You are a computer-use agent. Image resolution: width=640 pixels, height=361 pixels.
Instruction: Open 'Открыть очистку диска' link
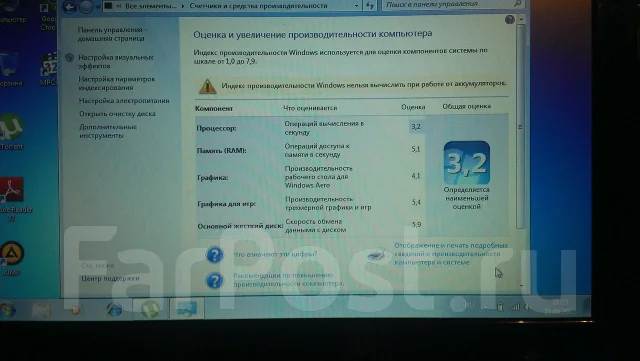coord(117,114)
